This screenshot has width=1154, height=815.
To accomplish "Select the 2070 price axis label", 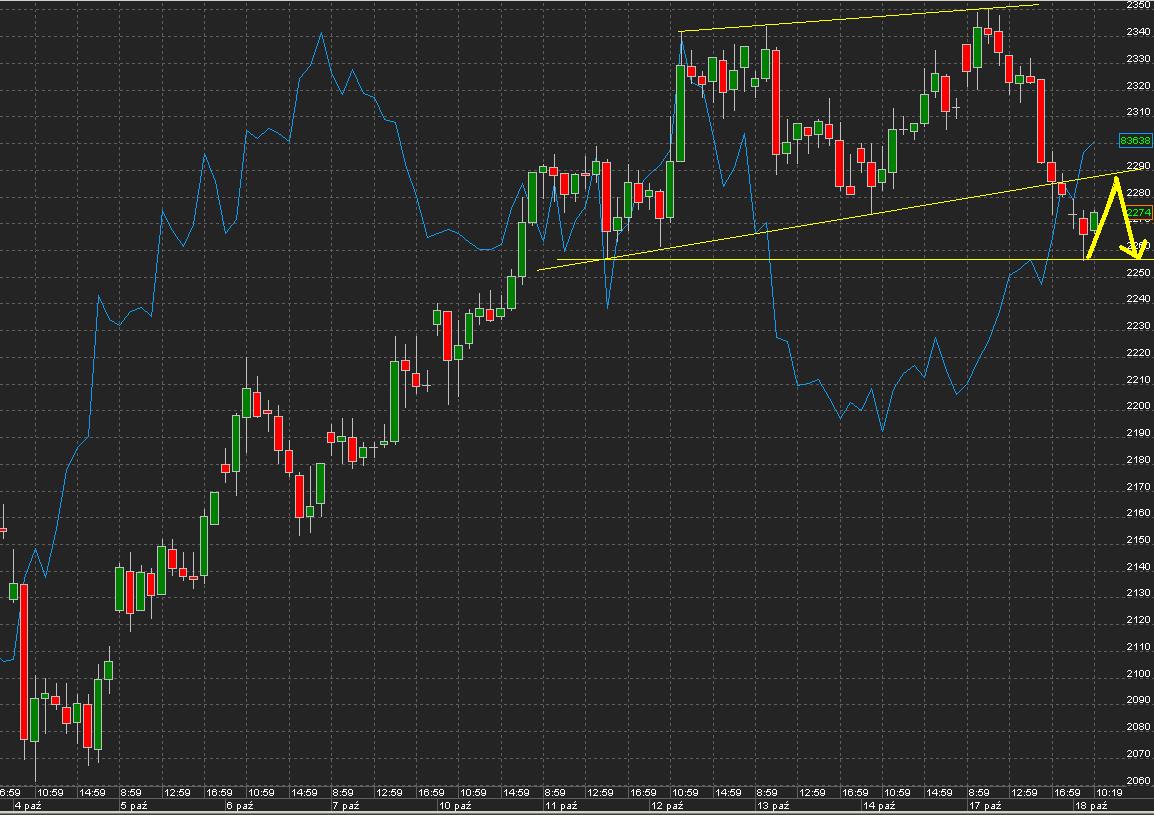I will tap(1138, 753).
